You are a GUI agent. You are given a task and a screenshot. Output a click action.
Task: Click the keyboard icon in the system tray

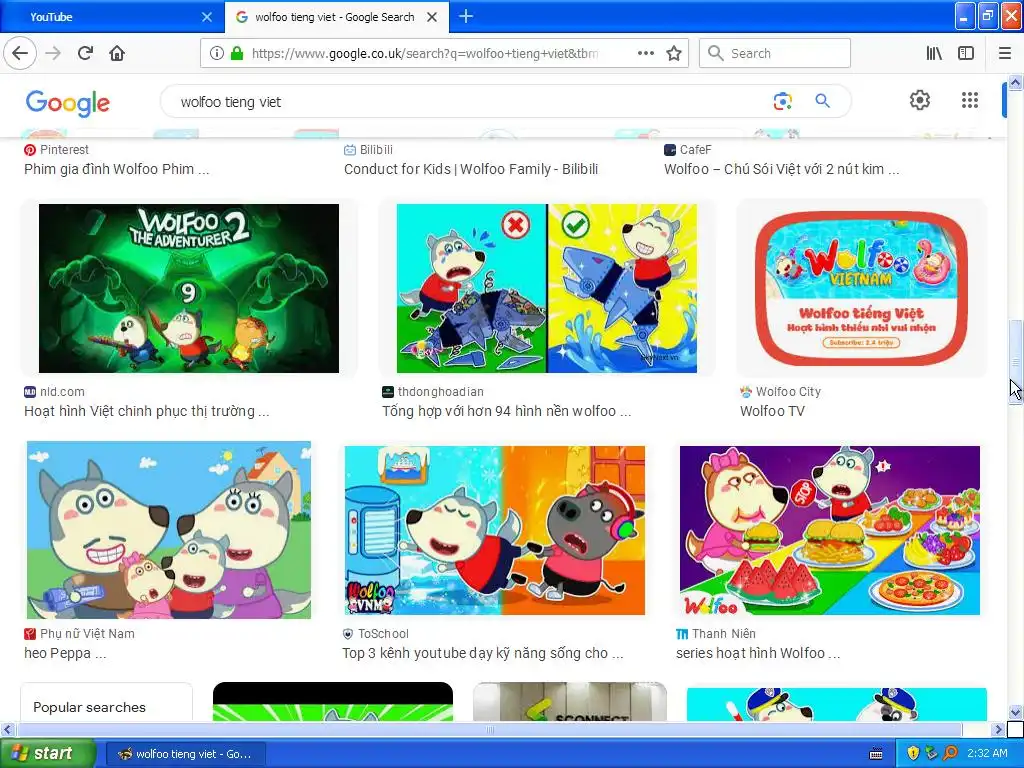pos(876,754)
